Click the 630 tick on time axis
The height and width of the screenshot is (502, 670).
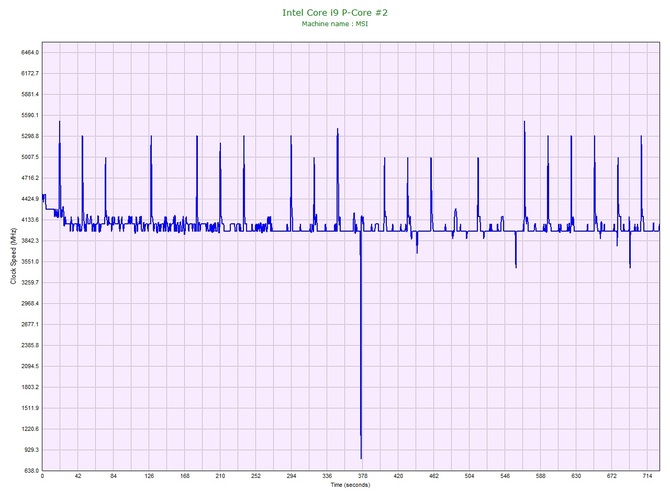point(576,476)
